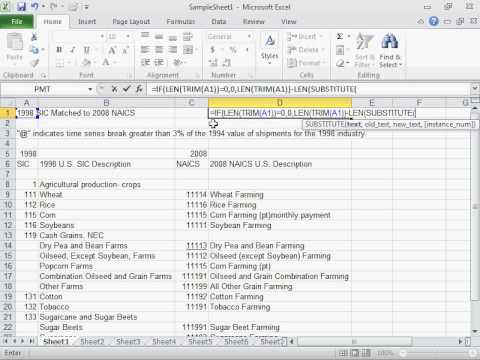Screen dimensions: 480x360
Task: Click the Increase Font Size icon
Action: point(112,50)
